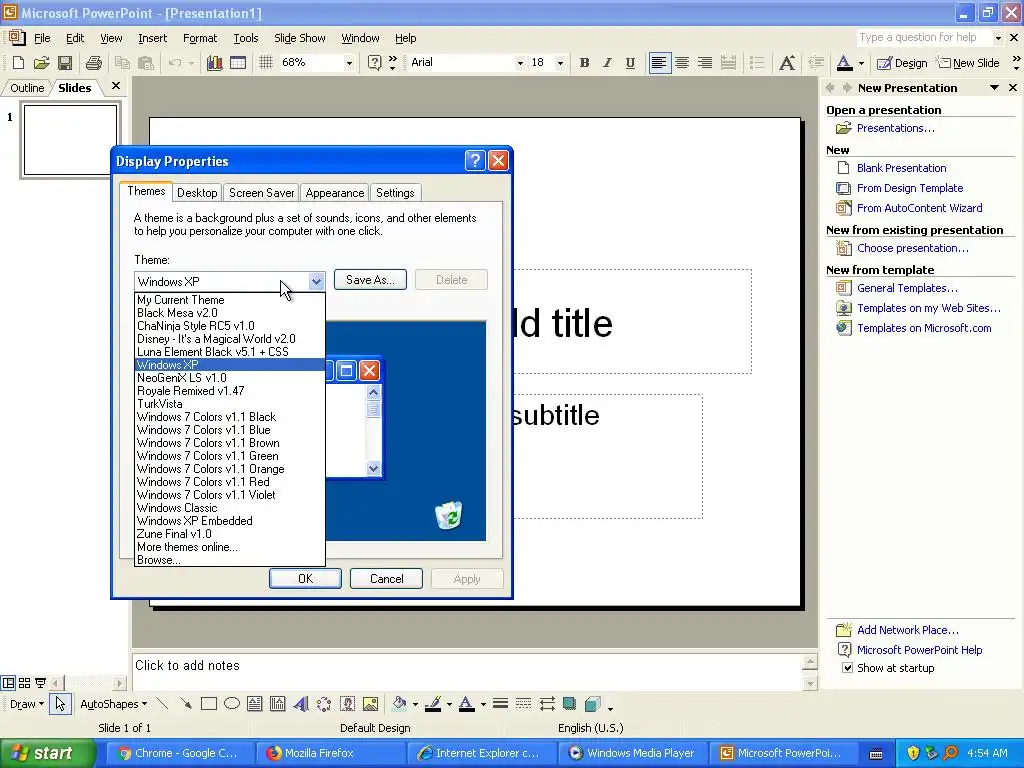
Task: Align text right
Action: pos(705,63)
